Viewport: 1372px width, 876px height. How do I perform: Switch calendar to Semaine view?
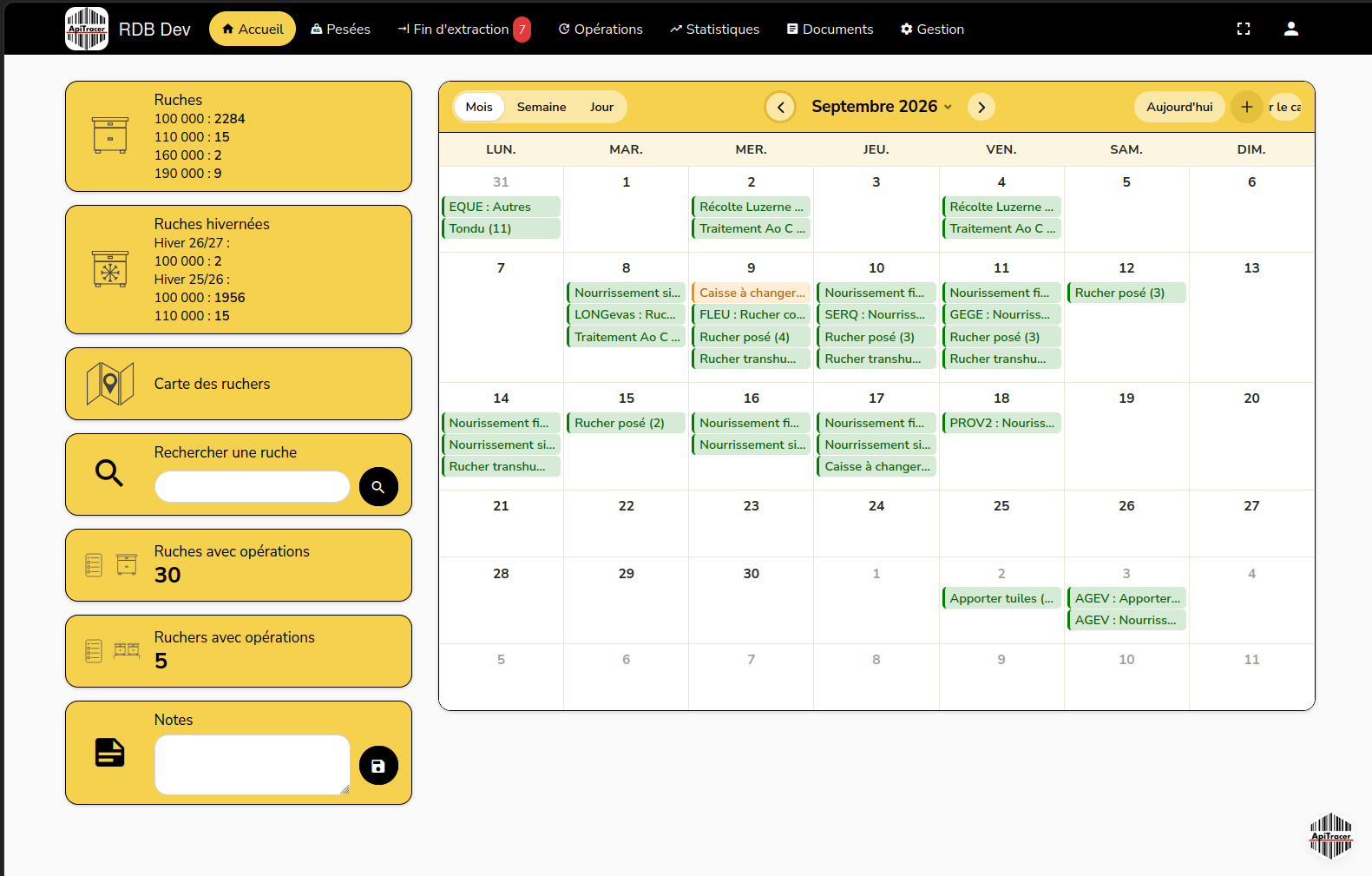coord(542,107)
